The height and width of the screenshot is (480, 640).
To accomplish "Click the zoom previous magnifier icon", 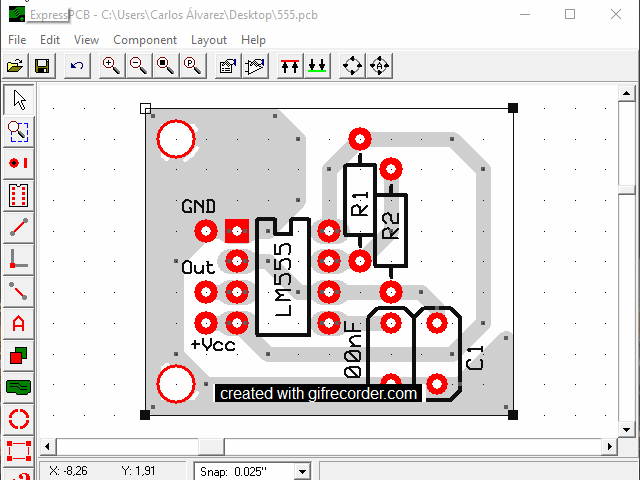I will coord(192,65).
